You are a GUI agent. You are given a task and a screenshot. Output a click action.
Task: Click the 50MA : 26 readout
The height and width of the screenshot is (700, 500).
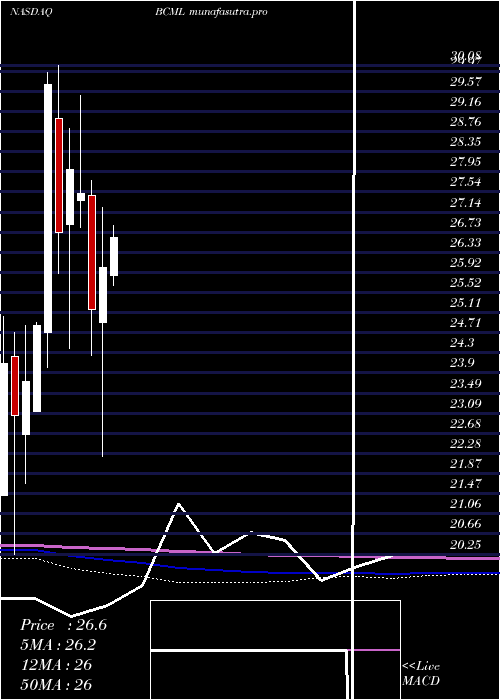(57, 684)
